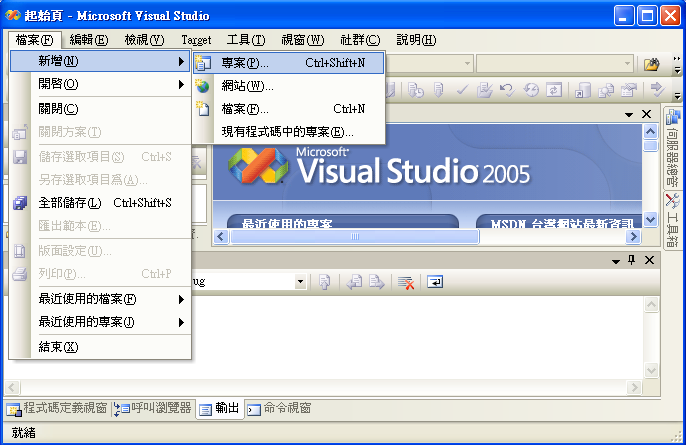Open the 社群(C) menu

click(x=360, y=40)
